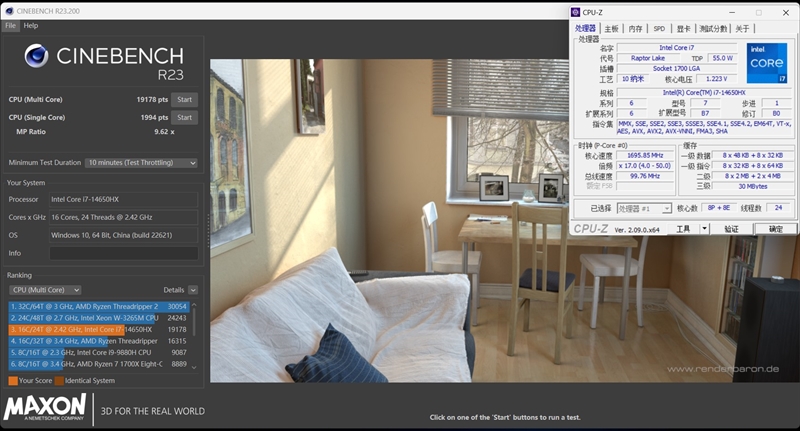800x431 pixels.
Task: Switch to CPU-Z 关于 tab
Action: 742,29
